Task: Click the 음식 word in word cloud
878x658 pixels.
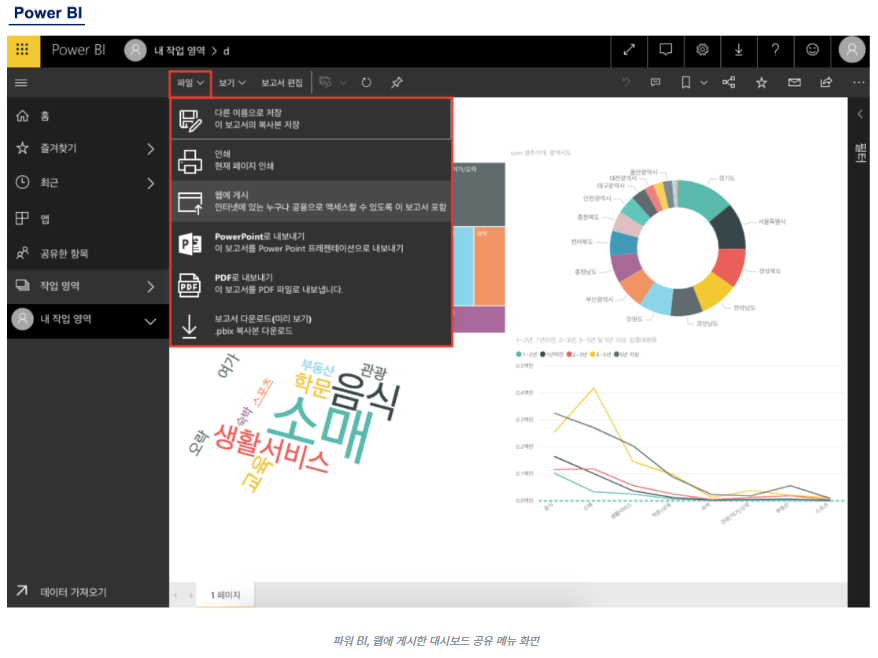Action: point(365,396)
